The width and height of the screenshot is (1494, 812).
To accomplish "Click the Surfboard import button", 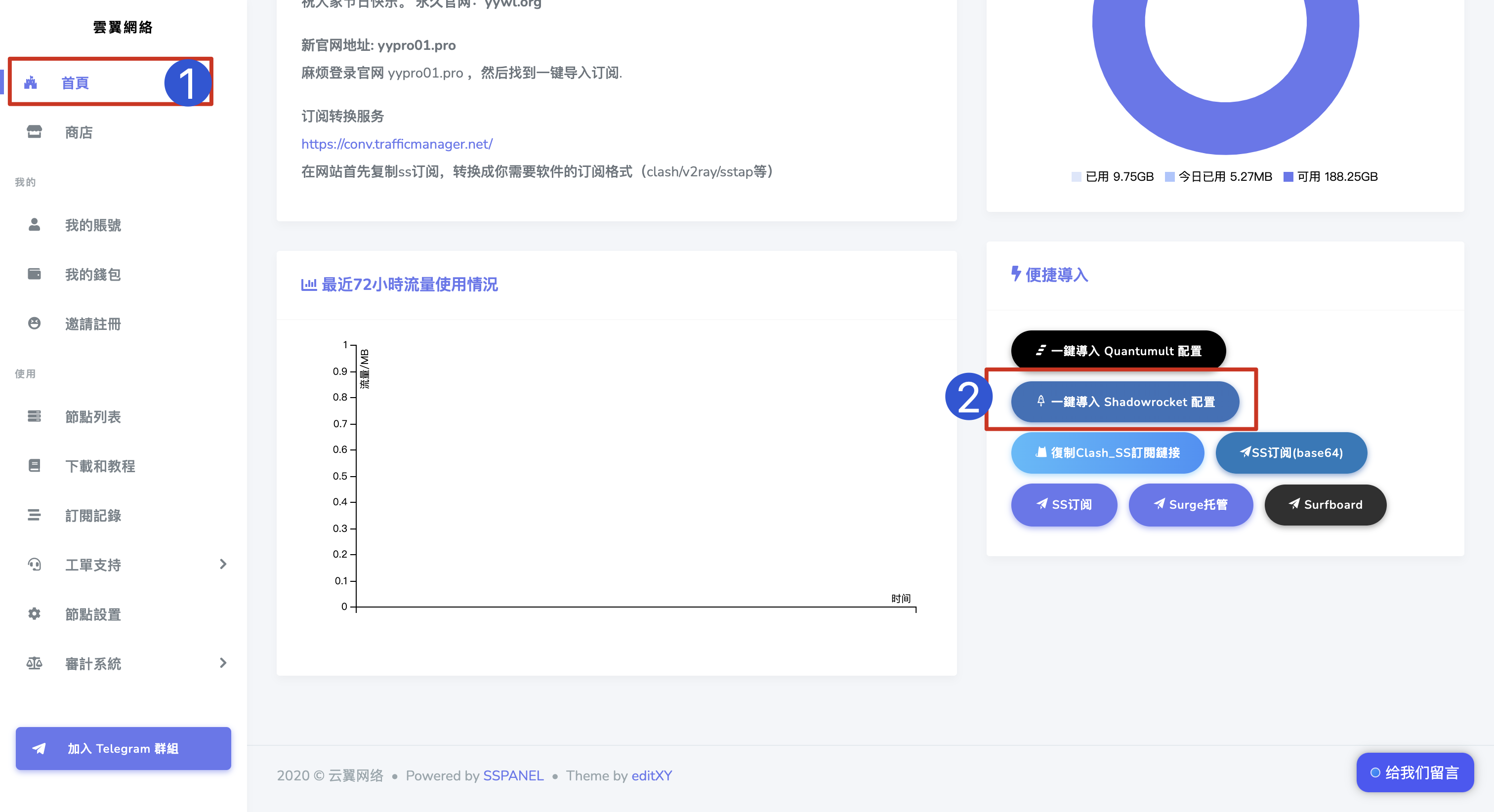I will pos(1325,505).
